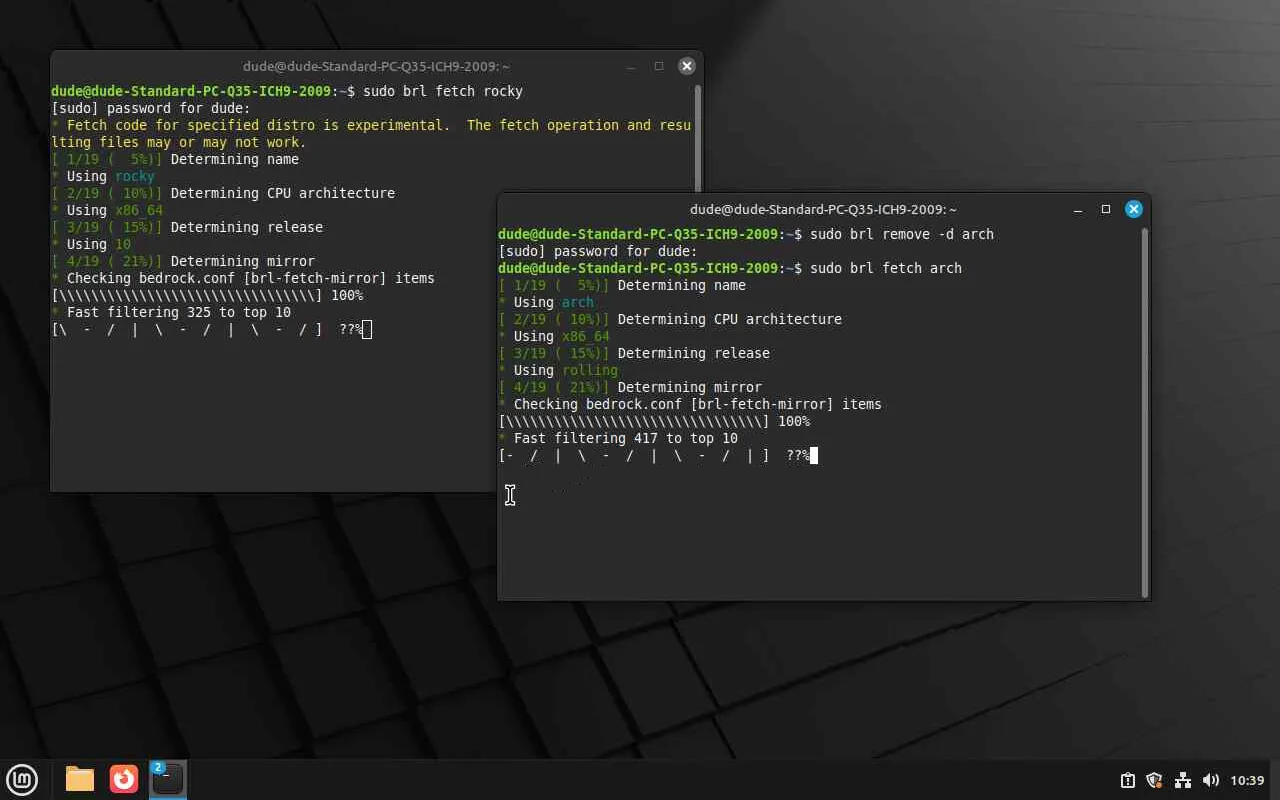
Task: Click 'Using x86_64' in the arch terminal
Action: pyautogui.click(x=554, y=336)
